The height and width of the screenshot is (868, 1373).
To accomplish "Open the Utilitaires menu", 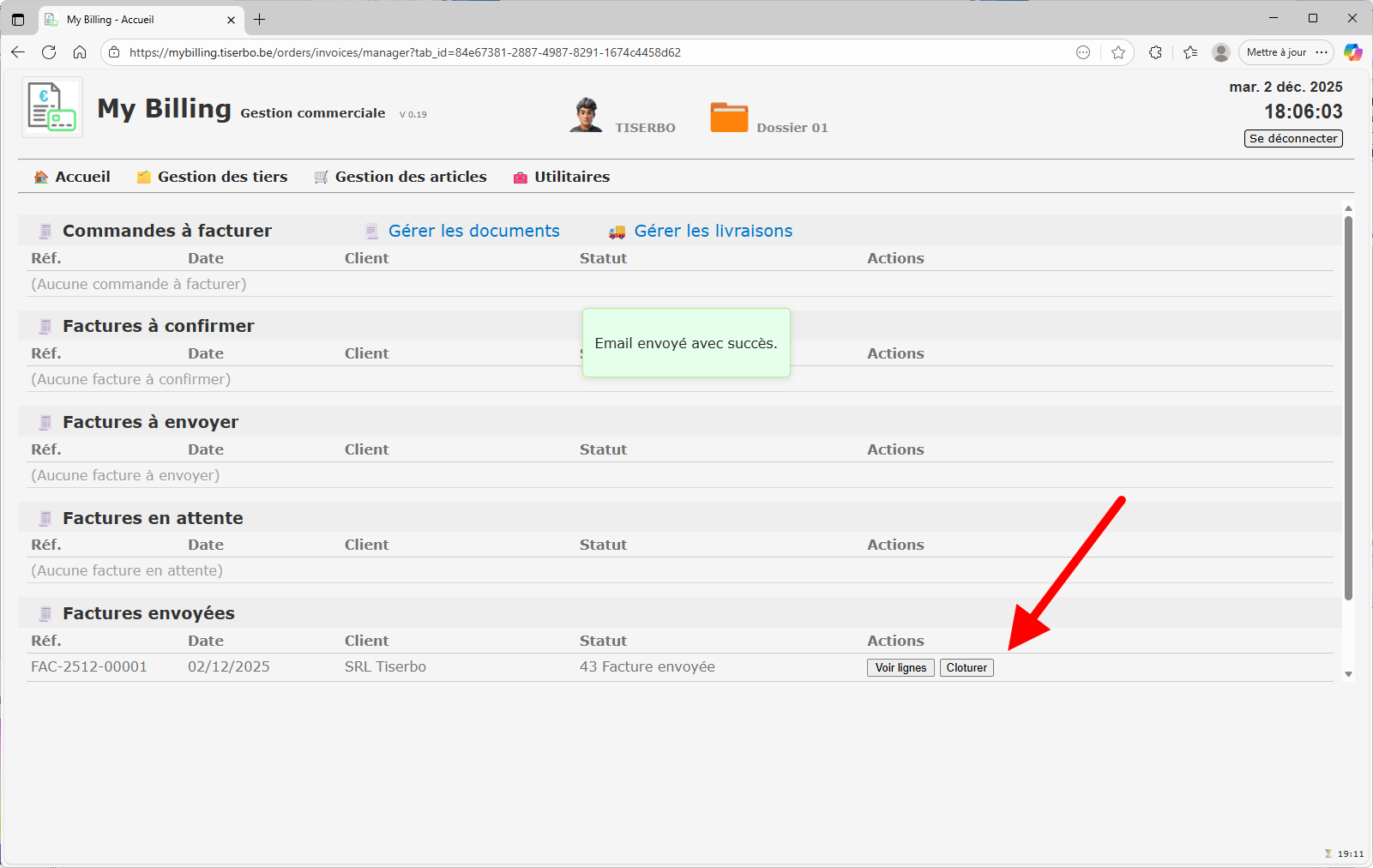I will click(x=562, y=177).
